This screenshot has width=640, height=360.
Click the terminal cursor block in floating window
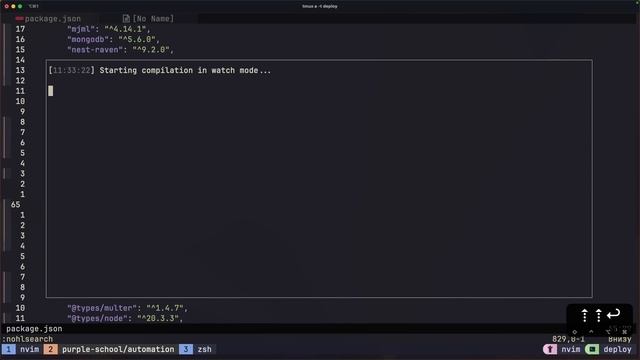point(51,91)
